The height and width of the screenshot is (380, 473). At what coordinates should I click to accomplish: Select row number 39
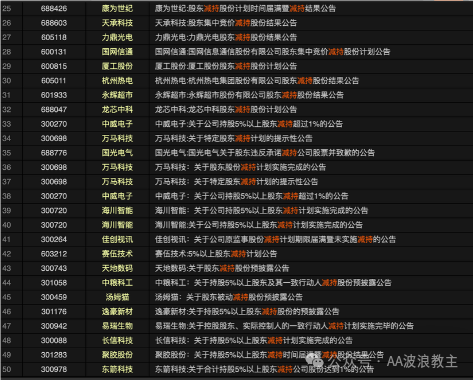7,211
